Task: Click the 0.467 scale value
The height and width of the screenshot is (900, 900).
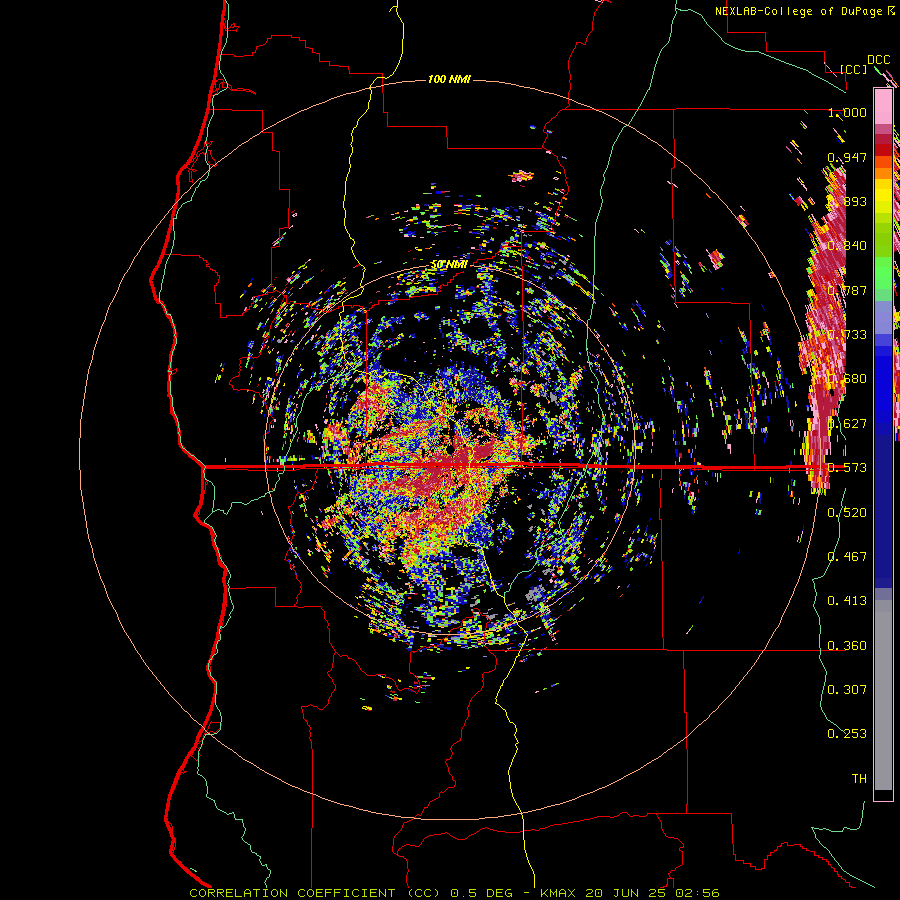Action: click(847, 557)
